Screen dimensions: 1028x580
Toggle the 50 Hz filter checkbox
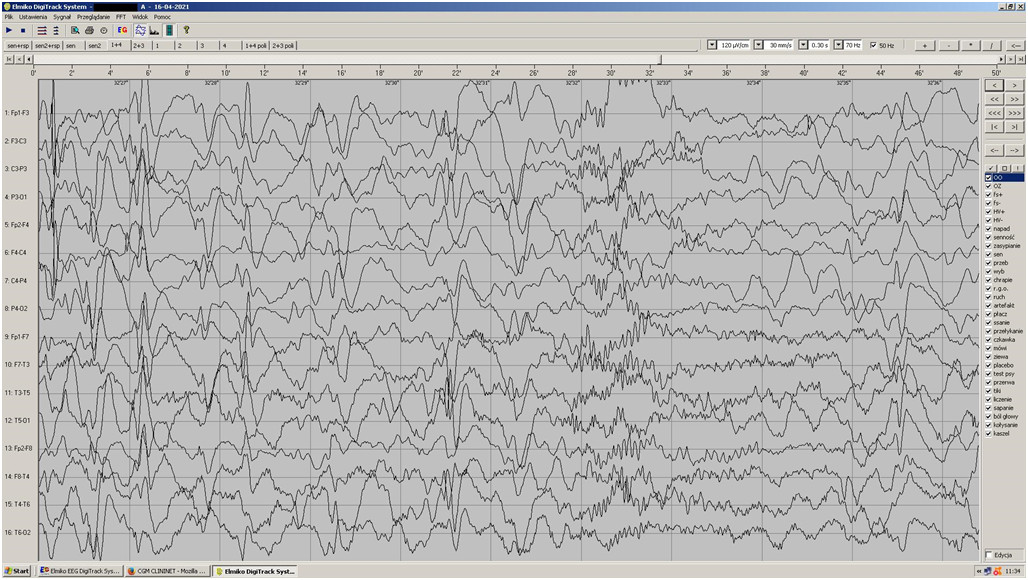(874, 45)
